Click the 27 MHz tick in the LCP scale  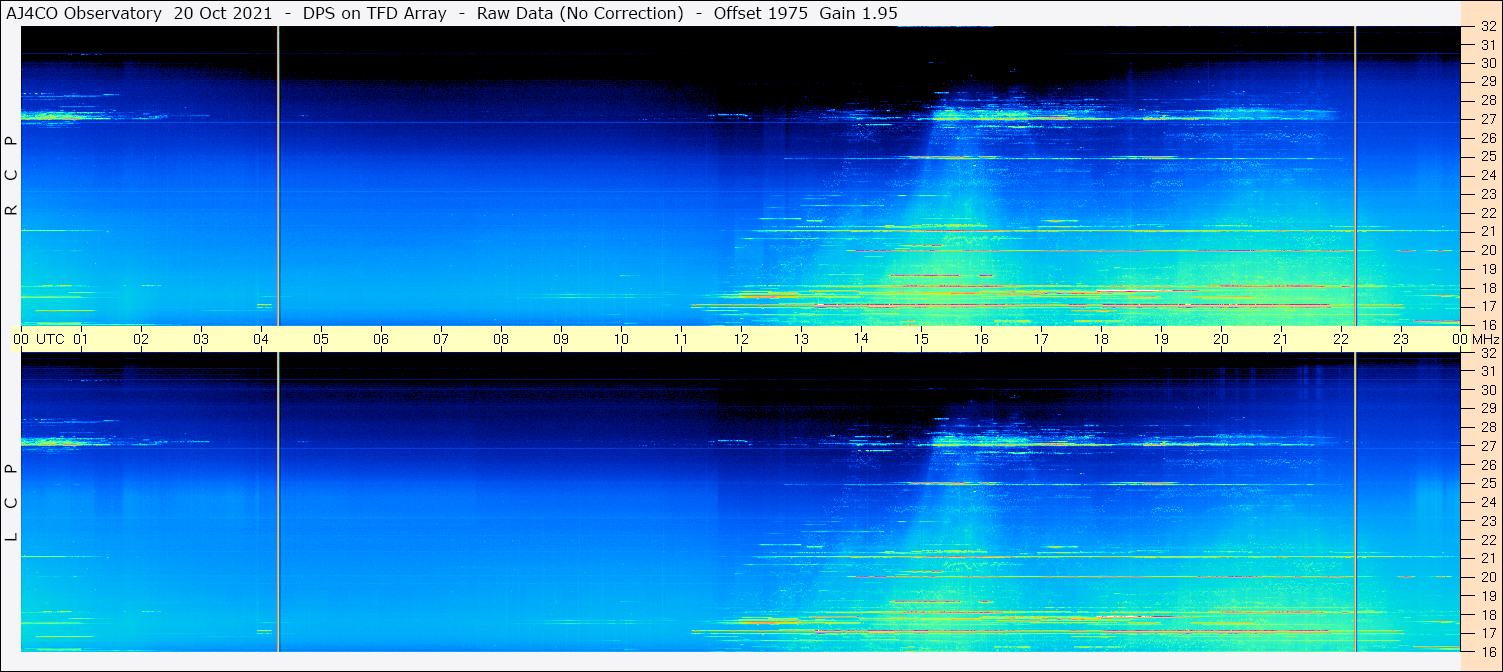tap(1487, 446)
